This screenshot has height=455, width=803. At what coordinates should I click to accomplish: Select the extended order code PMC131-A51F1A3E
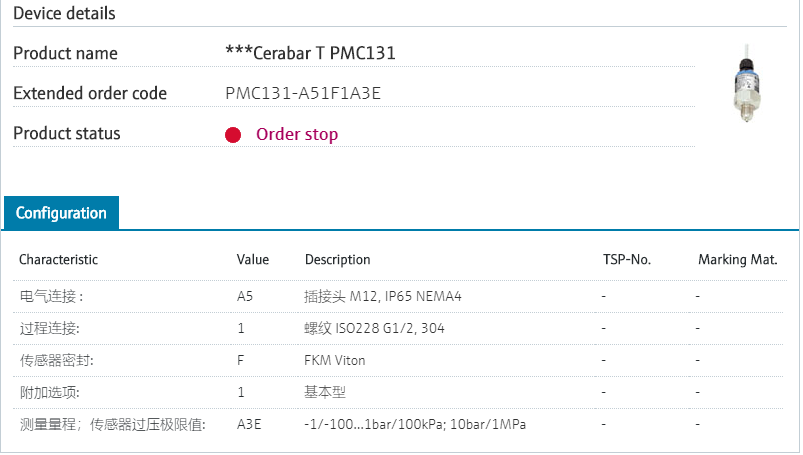pos(303,94)
